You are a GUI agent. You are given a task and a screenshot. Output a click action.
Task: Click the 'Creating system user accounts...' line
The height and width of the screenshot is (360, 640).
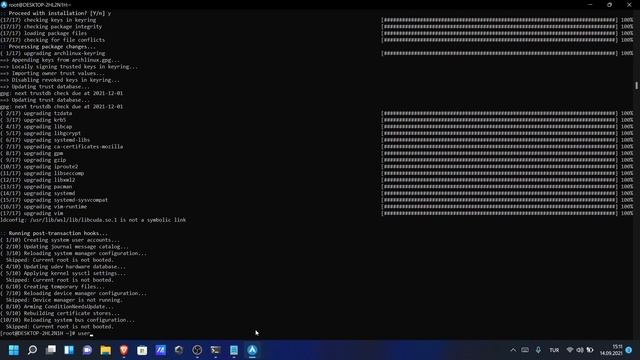[x=60, y=240]
